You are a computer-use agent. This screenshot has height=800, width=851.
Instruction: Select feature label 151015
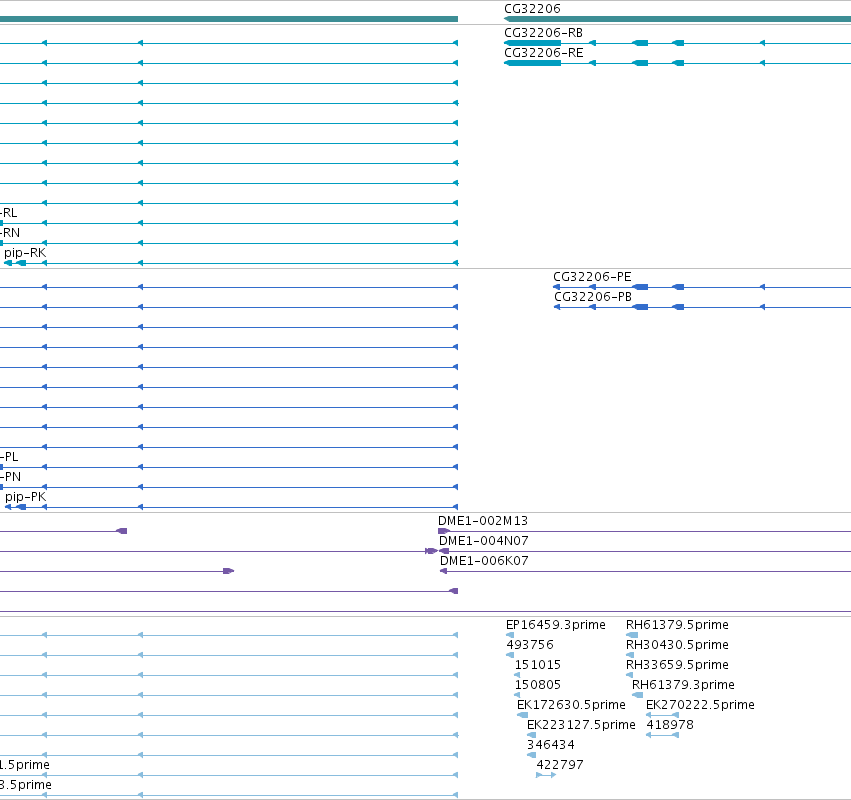tap(537, 665)
